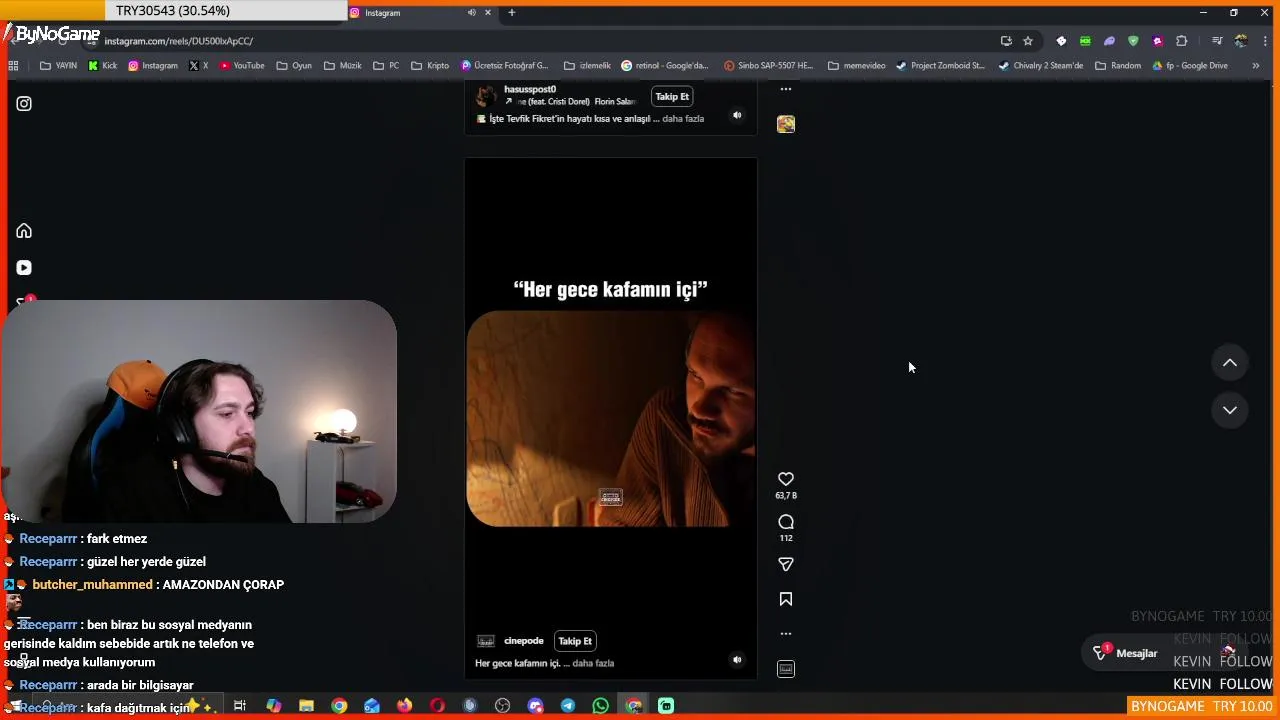Expand Tevfik Fikret caption daha fazla
The width and height of the screenshot is (1280, 720).
pyautogui.click(x=683, y=118)
